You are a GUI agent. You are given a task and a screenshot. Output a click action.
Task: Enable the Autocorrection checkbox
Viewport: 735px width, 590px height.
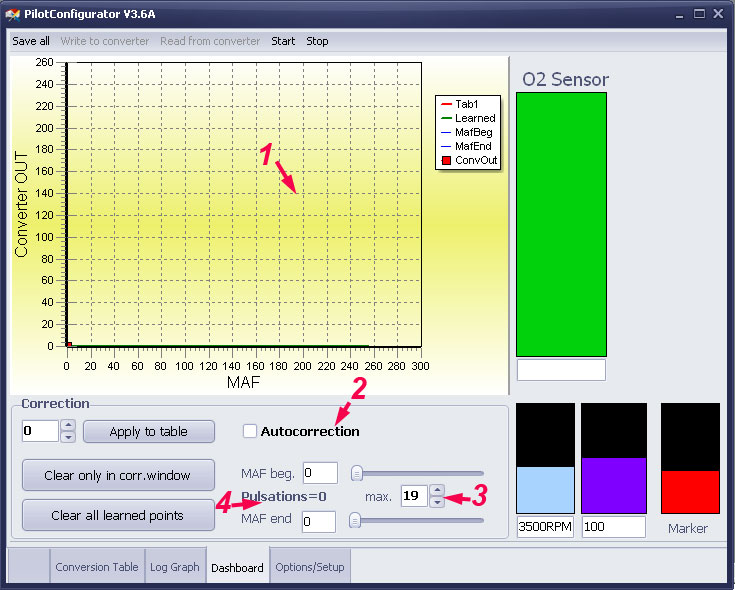click(250, 431)
